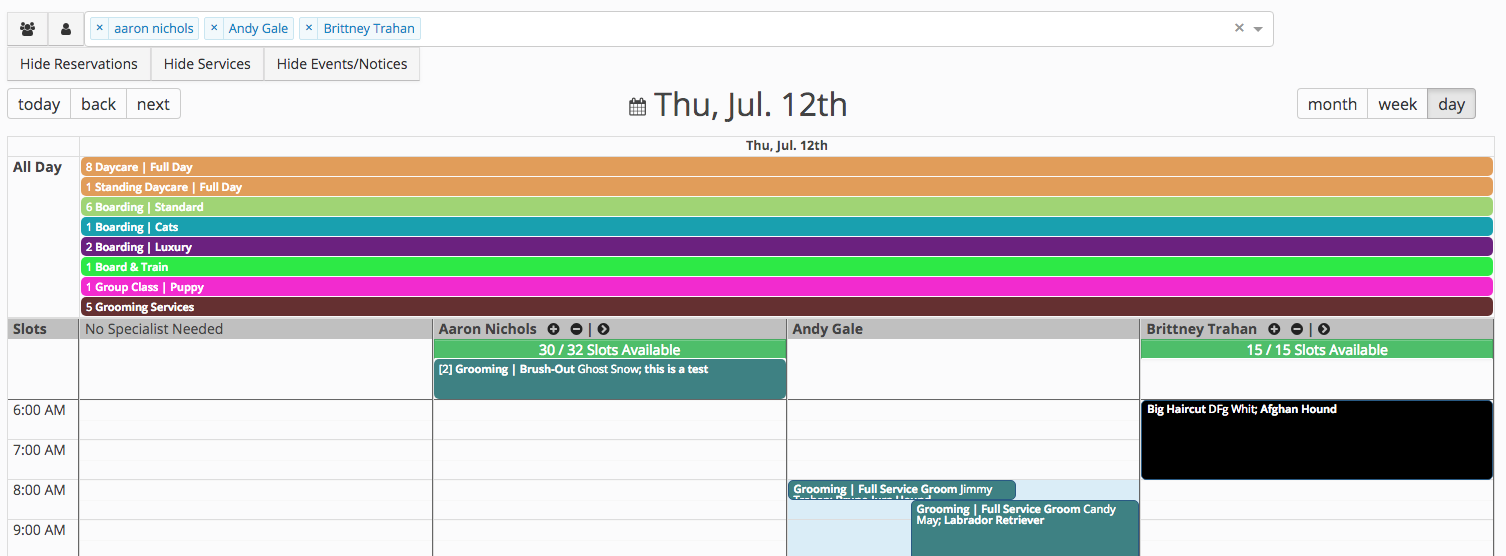1506x556 pixels.
Task: Remove the aaron nichols tag
Action: [x=100, y=28]
